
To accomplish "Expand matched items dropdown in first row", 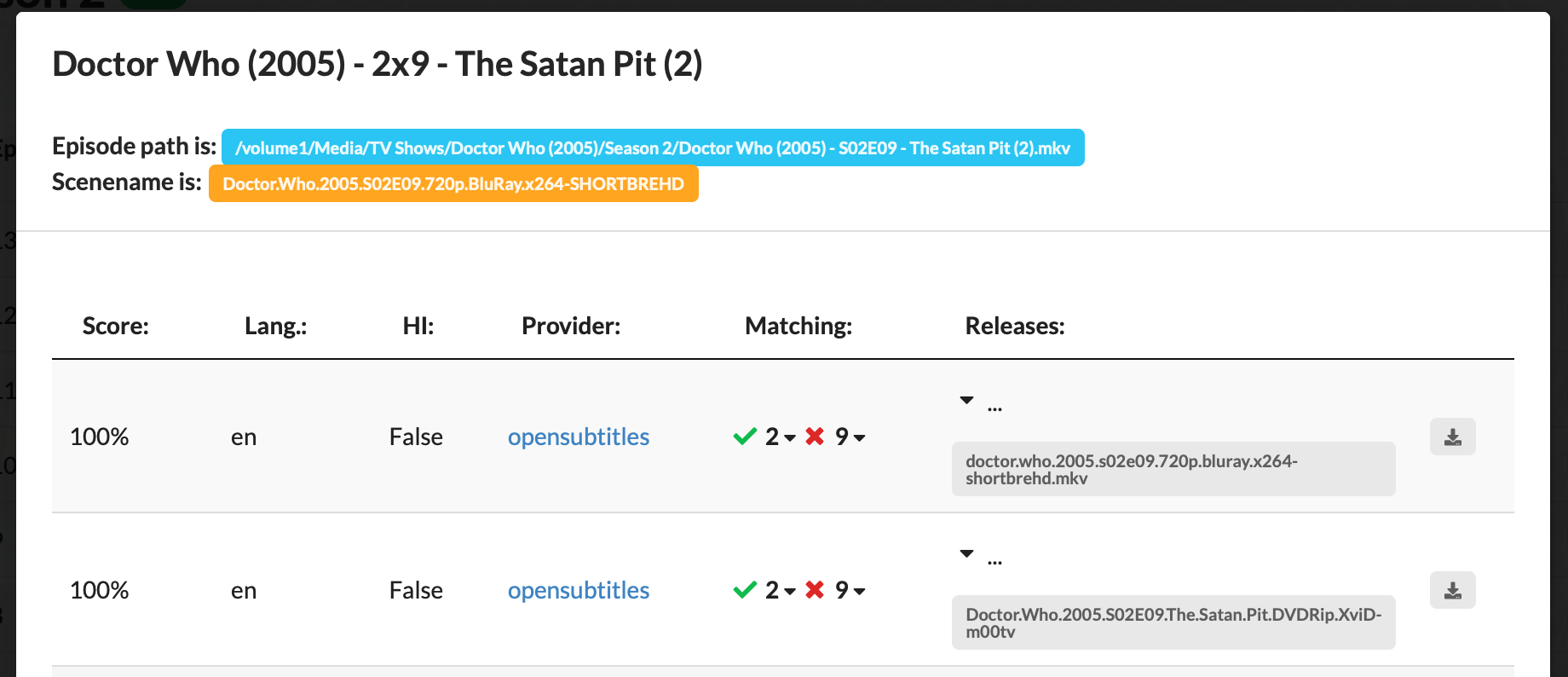I will [781, 437].
